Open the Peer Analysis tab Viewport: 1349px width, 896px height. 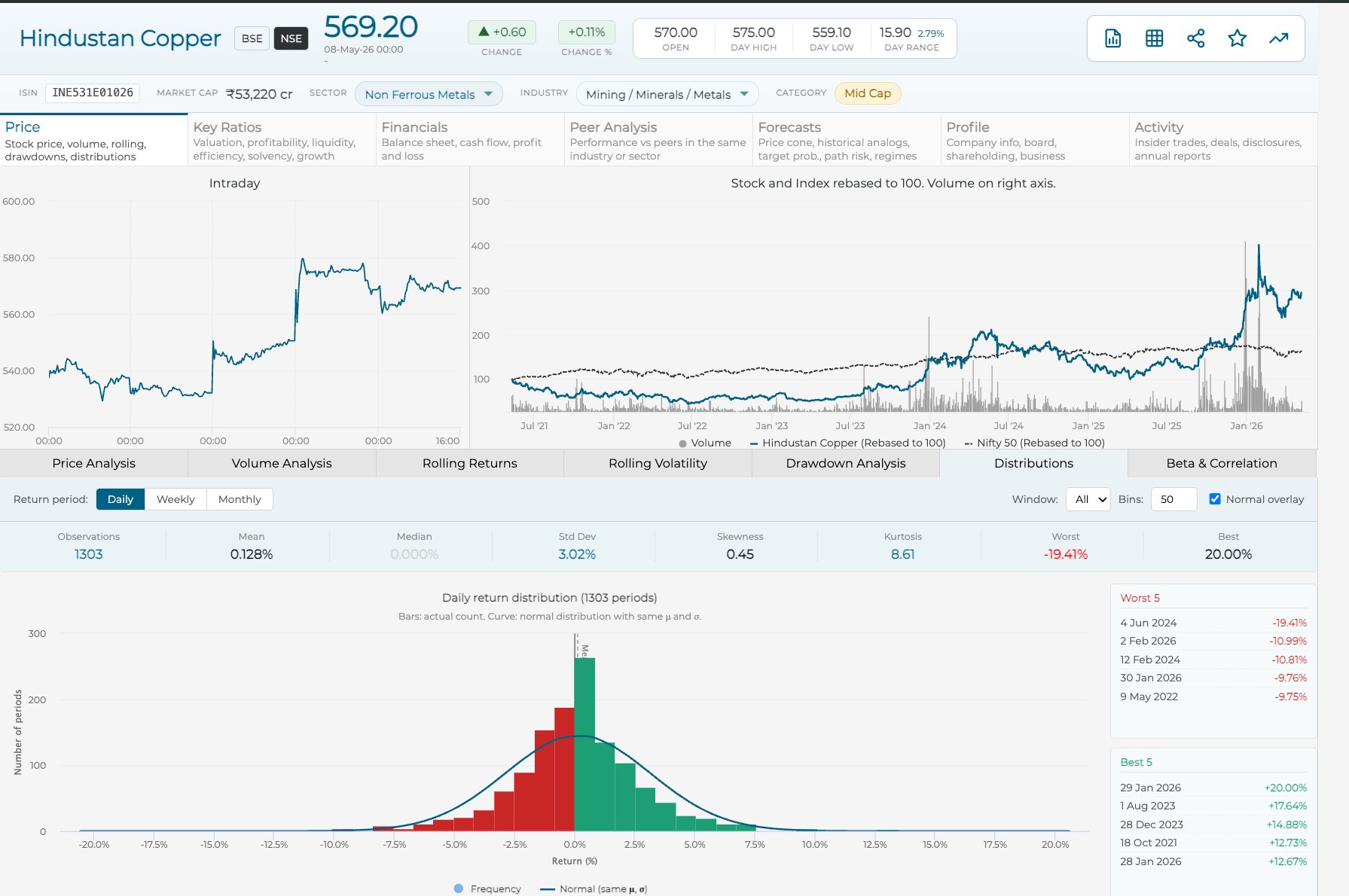pyautogui.click(x=658, y=140)
